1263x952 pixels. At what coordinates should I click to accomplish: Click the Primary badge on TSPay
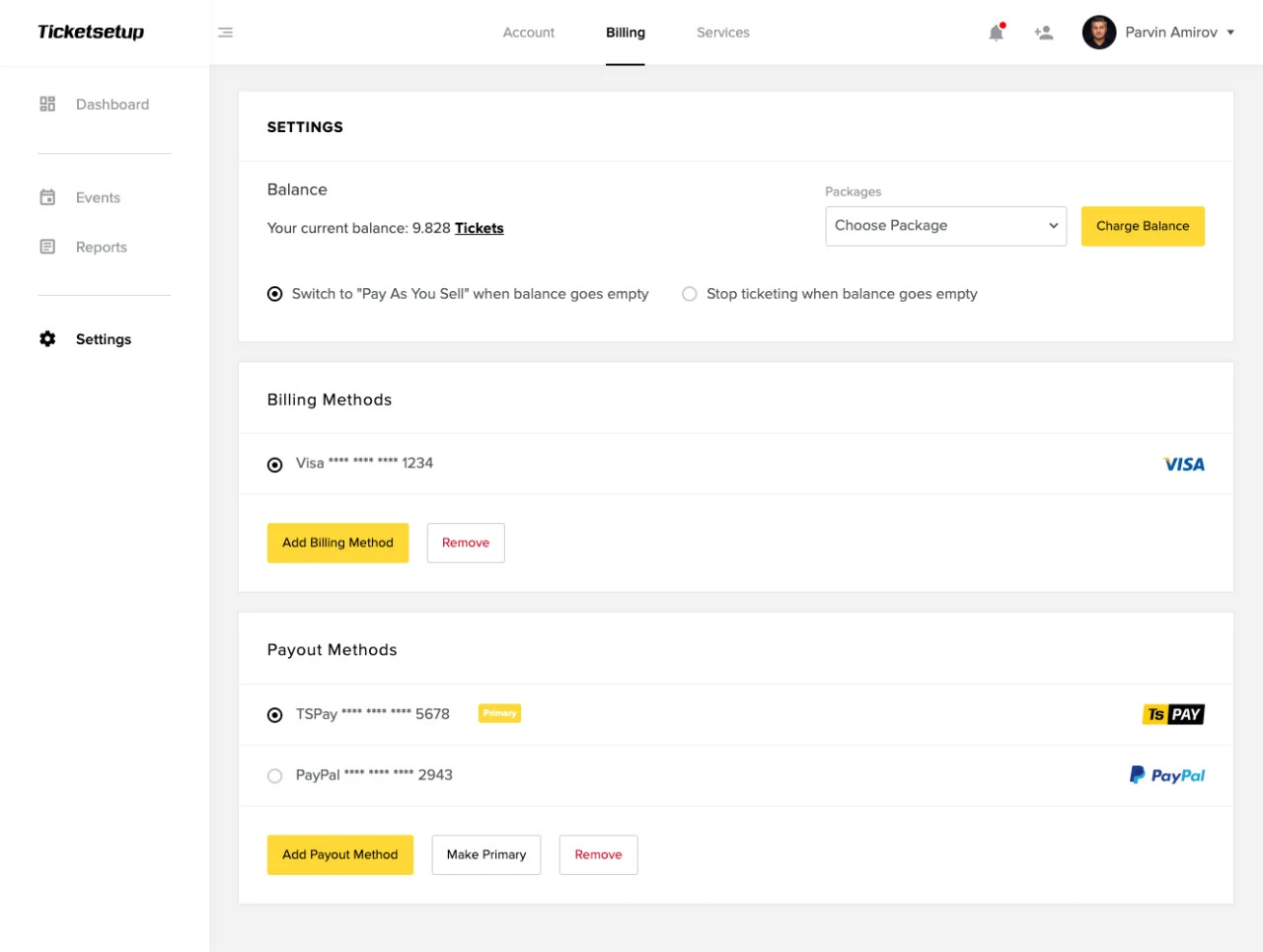[499, 713]
